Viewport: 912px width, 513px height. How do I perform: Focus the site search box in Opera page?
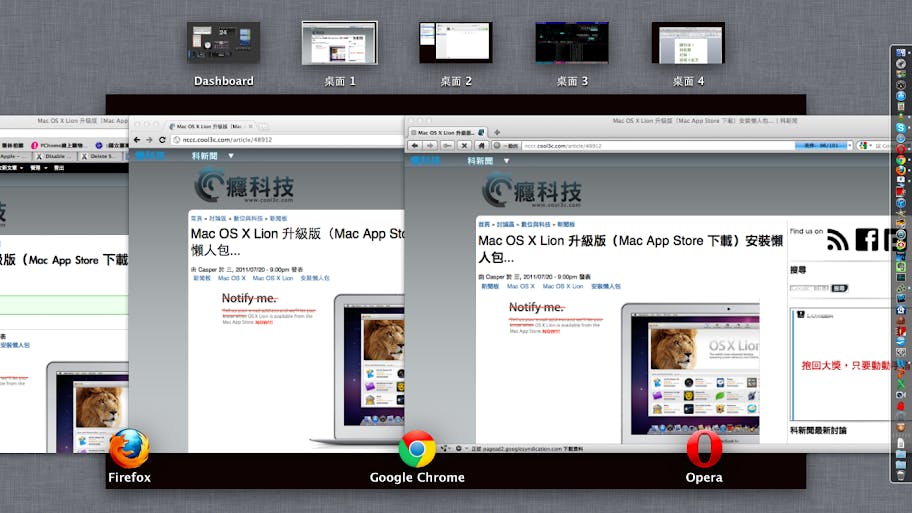(x=809, y=288)
